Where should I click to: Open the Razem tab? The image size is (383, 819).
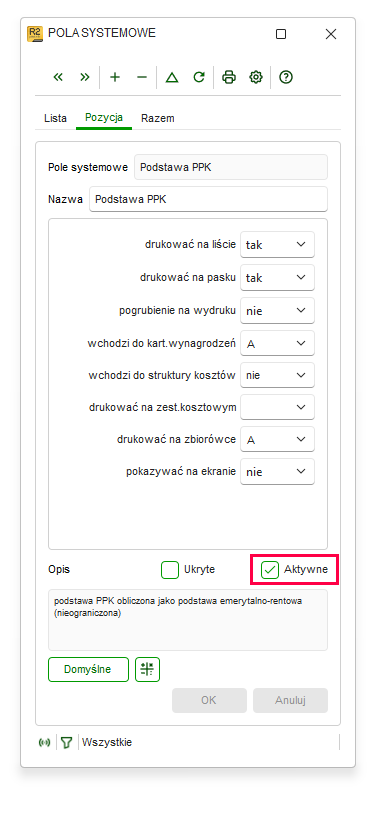158,118
